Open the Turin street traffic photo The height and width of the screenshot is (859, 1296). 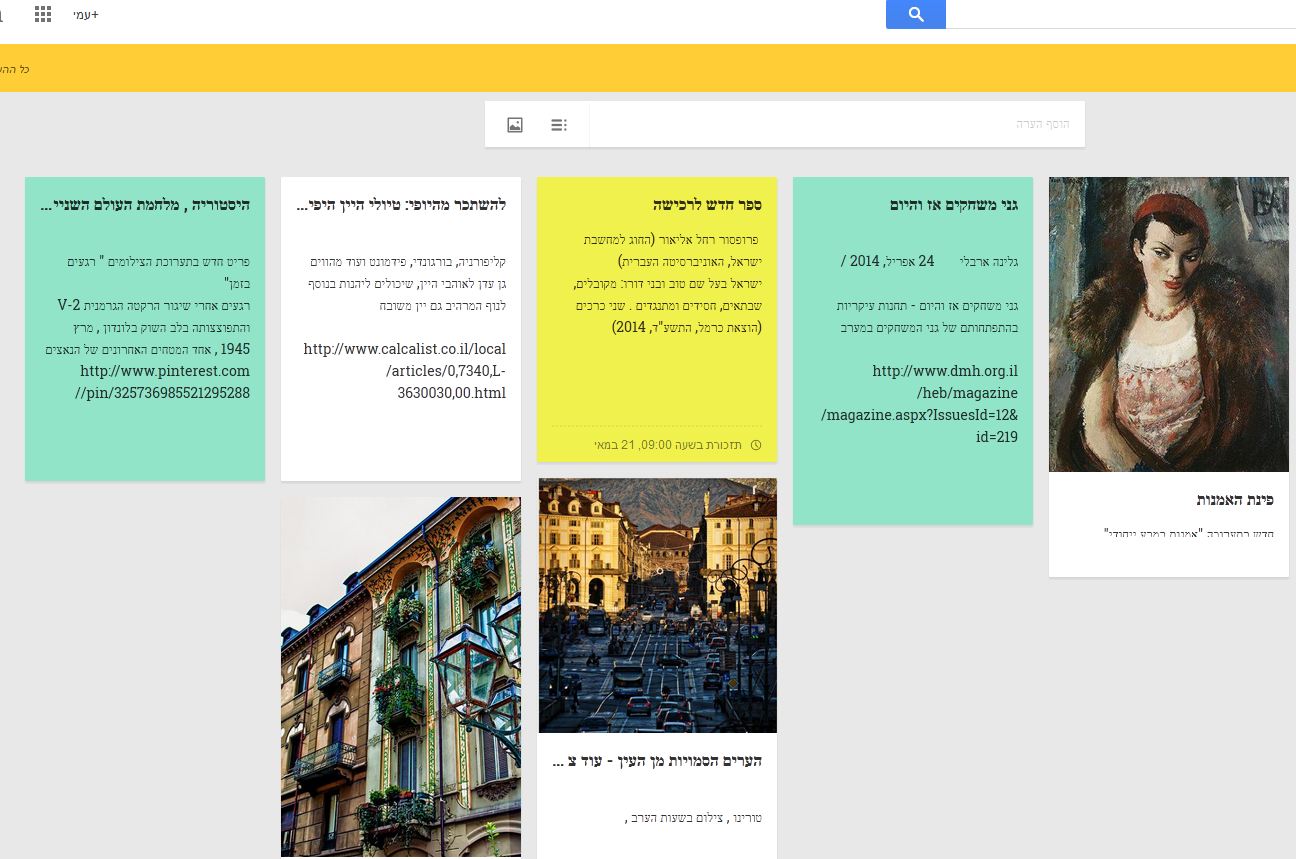[x=658, y=605]
